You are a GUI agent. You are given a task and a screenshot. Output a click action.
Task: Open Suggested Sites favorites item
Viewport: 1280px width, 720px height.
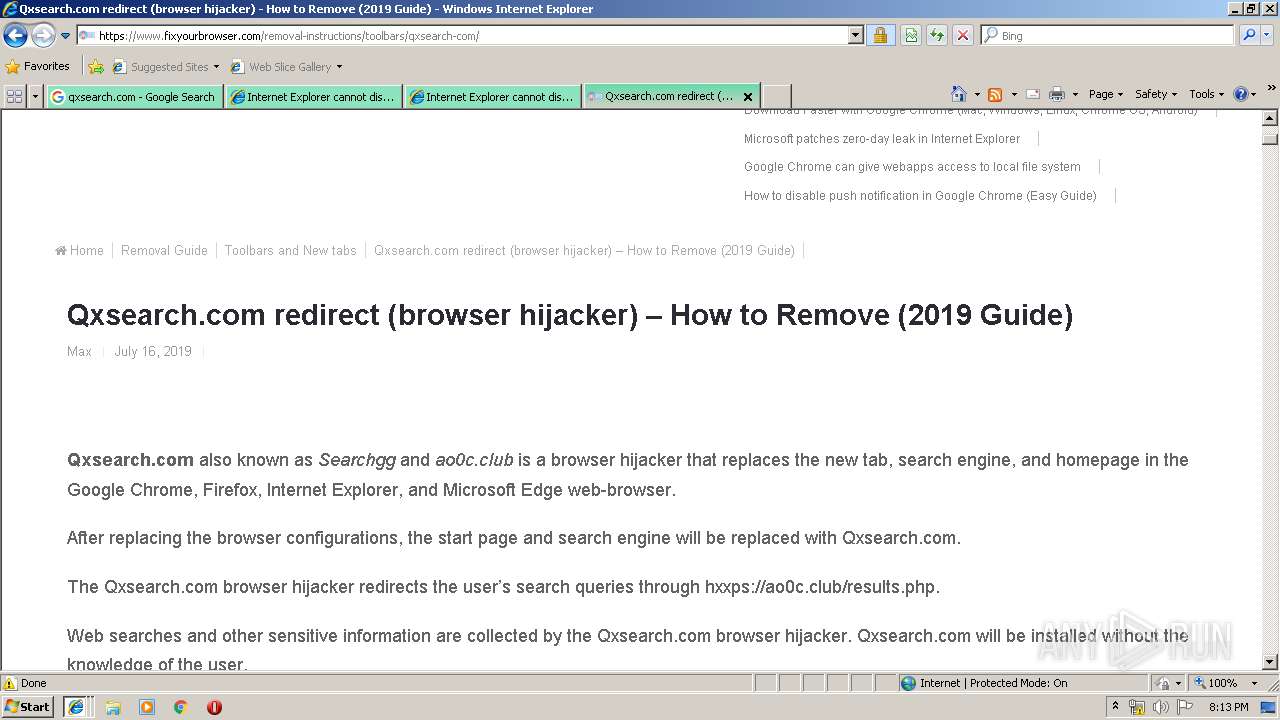165,67
